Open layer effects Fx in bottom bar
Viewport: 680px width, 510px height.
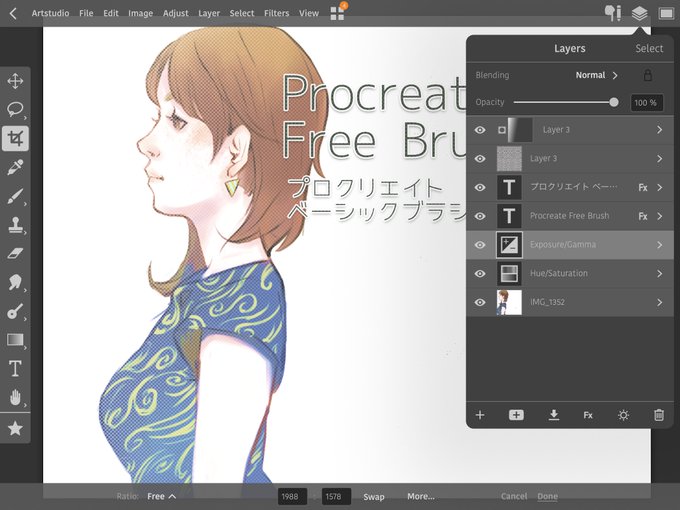(588, 415)
